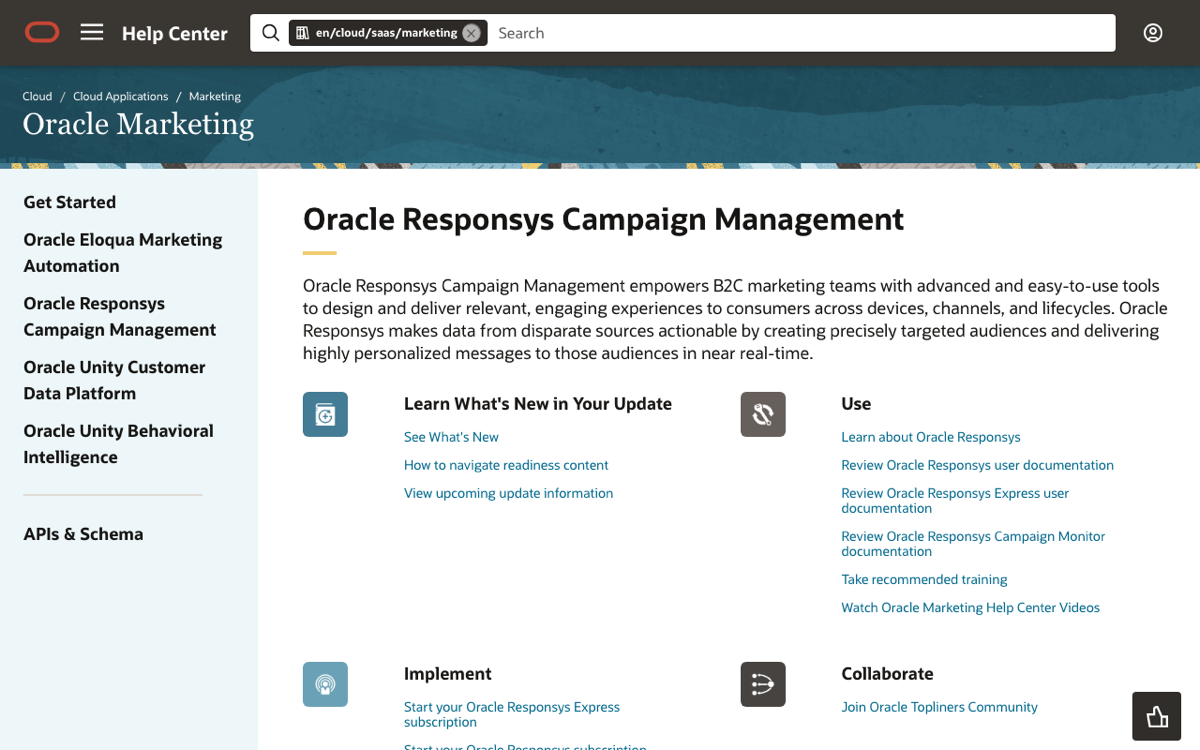Select Oracle Responsys Campaign Management sidebar item
Screen dimensions: 1200x750
pos(120,316)
